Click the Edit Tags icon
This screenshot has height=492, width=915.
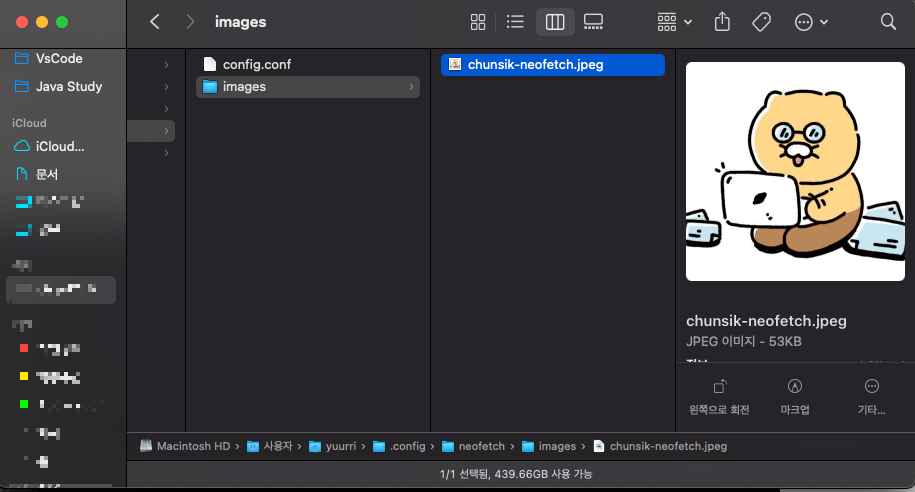[762, 22]
